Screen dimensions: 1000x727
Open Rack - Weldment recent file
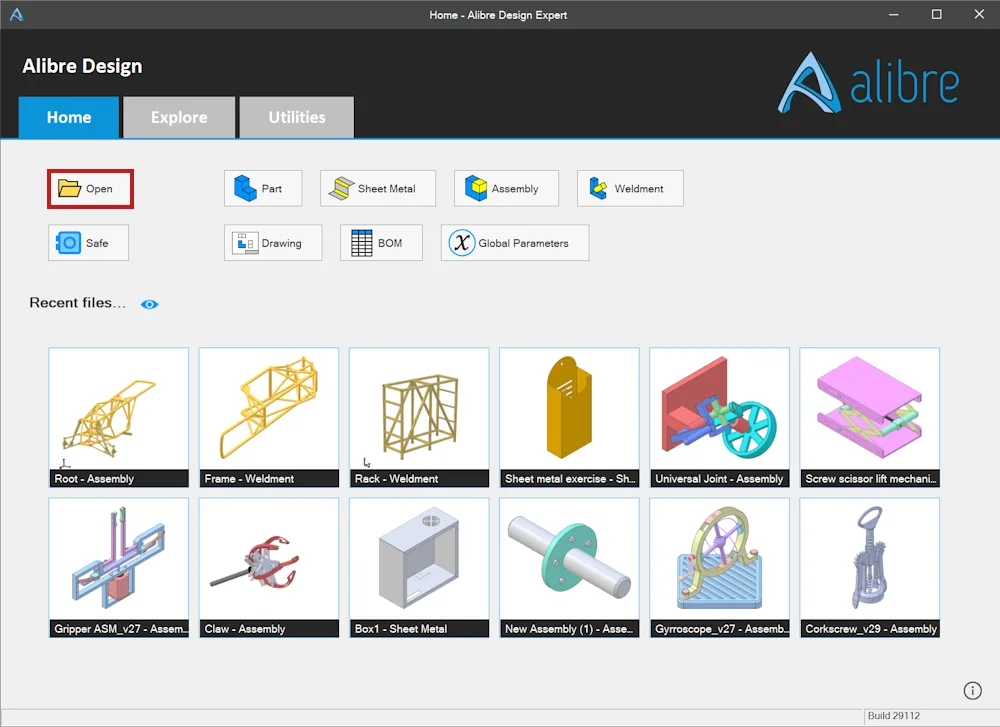tap(419, 417)
